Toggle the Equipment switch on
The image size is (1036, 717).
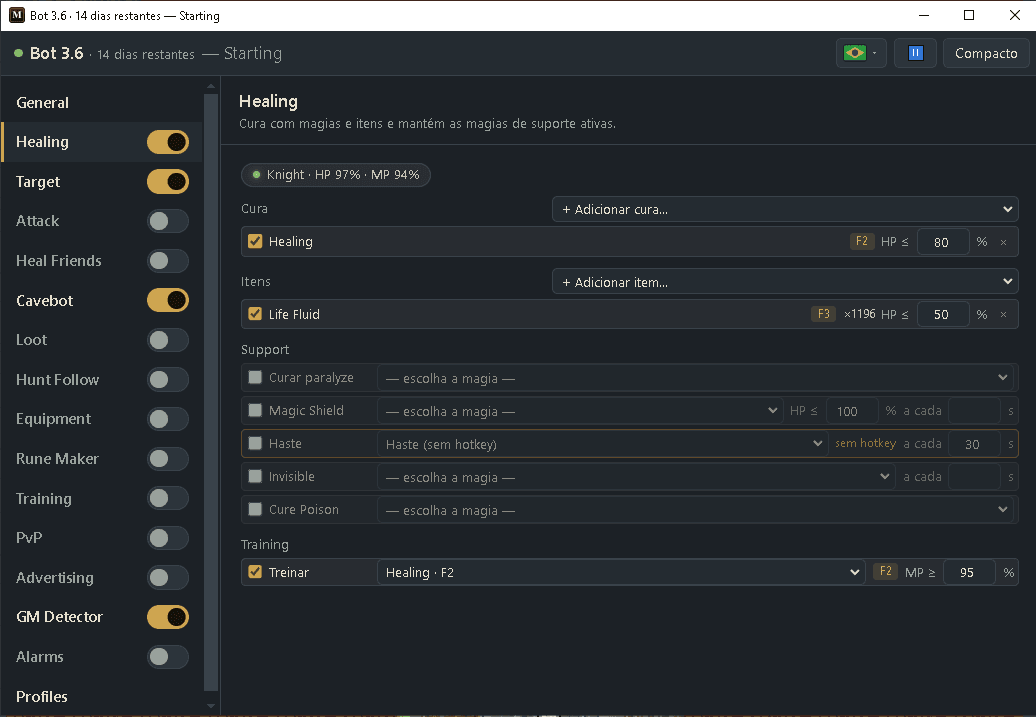click(x=168, y=419)
